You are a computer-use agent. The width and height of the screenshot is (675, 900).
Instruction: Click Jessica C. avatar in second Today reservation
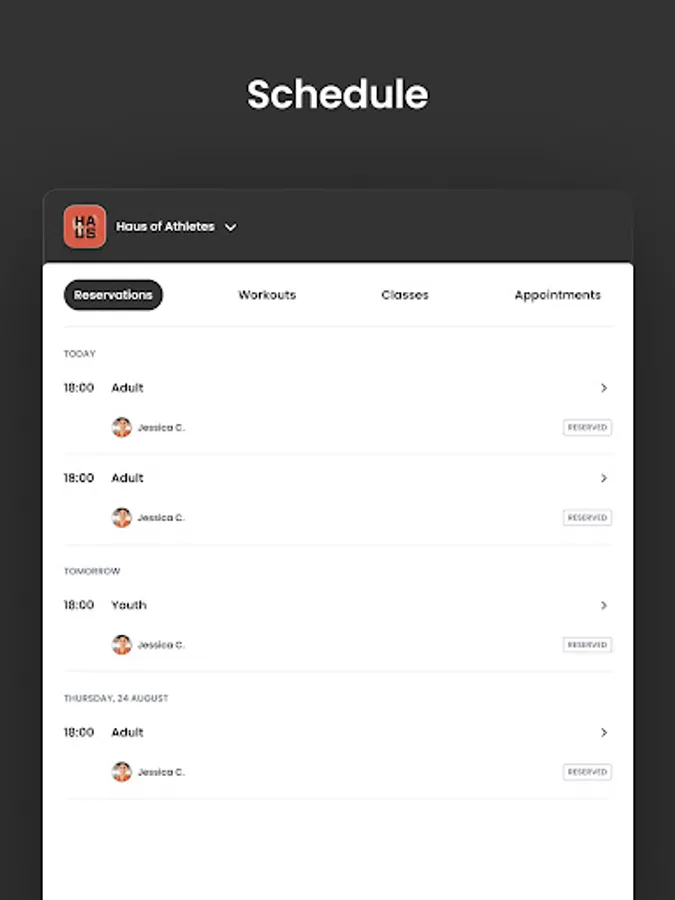pos(122,518)
